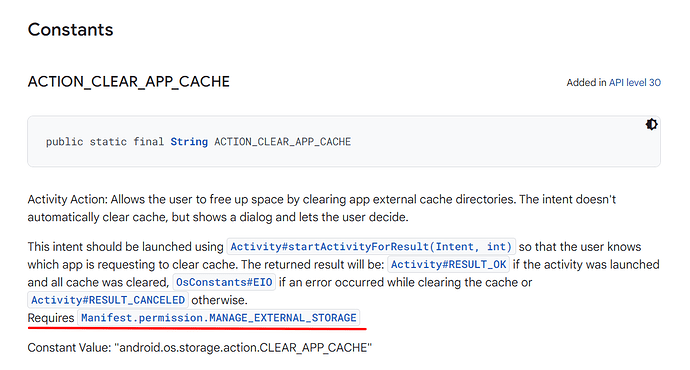Viewport: 690px width, 370px height.
Task: Click the 'Activity Action:' description paragraph
Action: click(322, 208)
